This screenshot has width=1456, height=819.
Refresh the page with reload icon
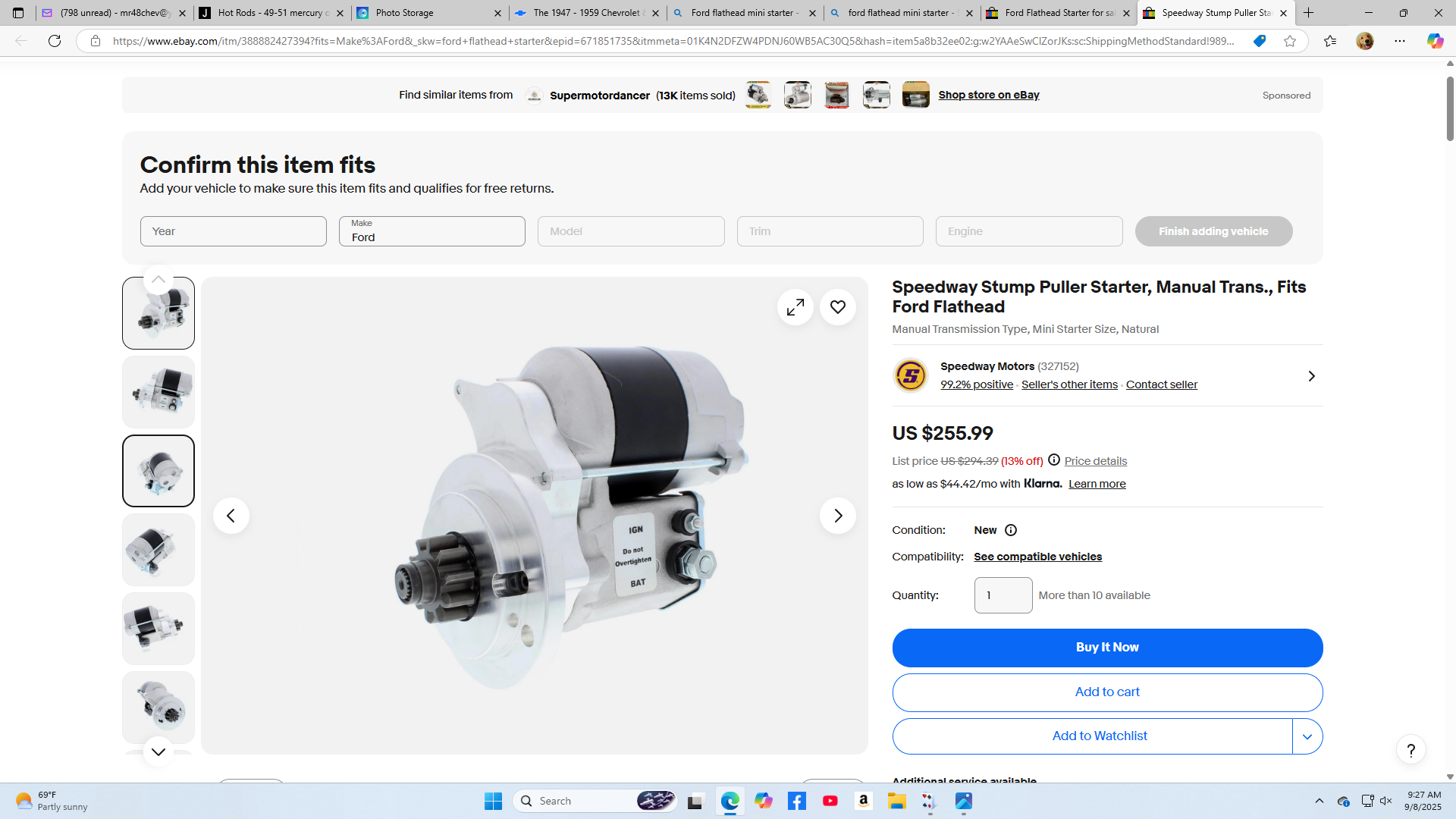(x=55, y=41)
